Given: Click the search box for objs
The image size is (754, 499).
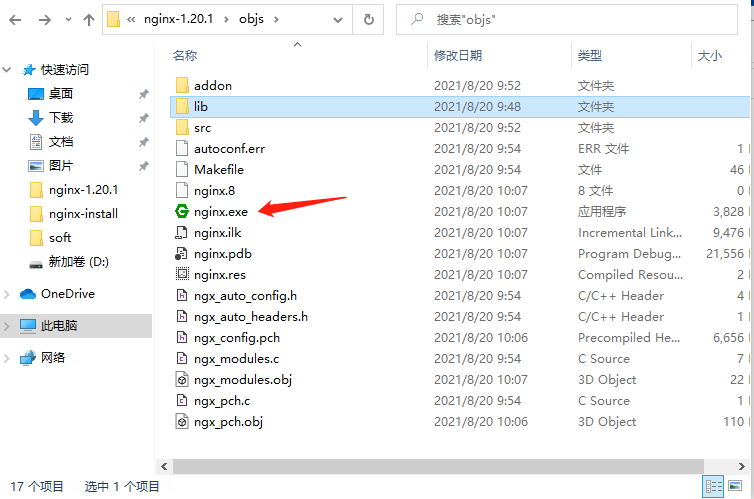Looking at the screenshot, I should coord(566,20).
